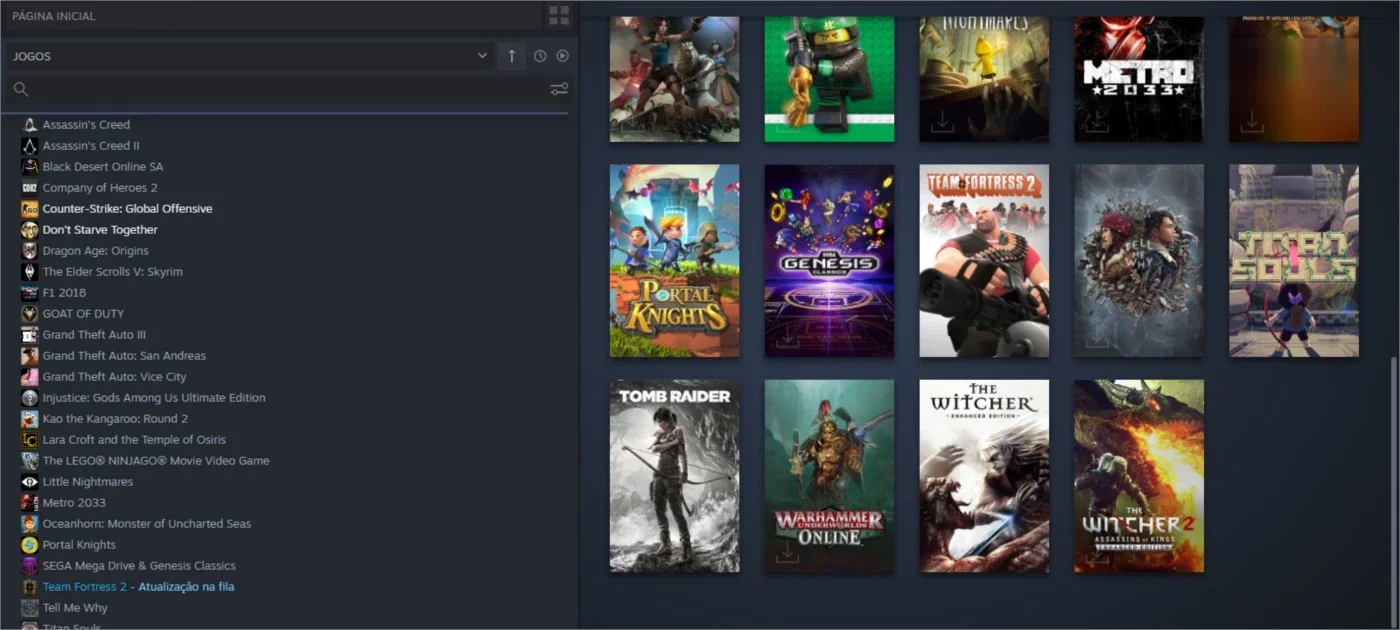Click Grand Theft Auto III icon
The width and height of the screenshot is (1400, 630).
pos(30,335)
